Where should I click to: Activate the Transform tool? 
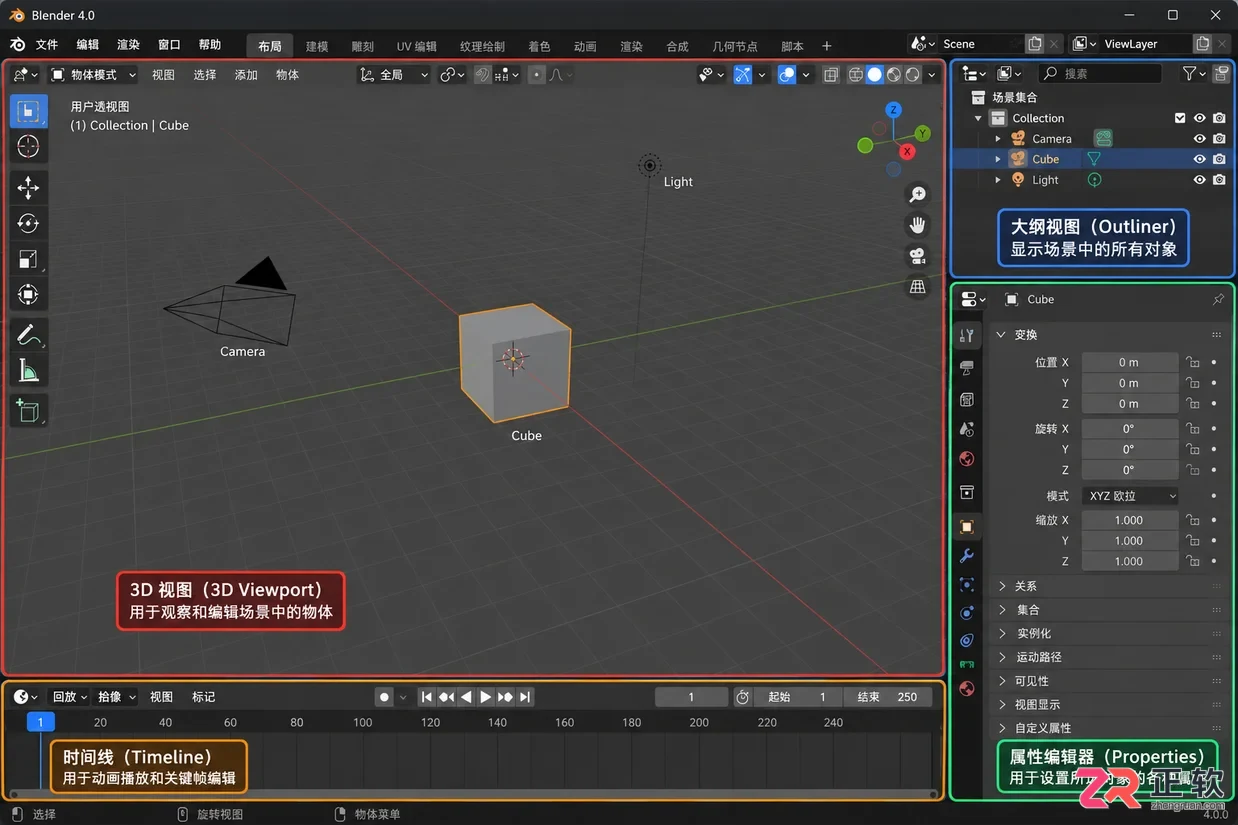pos(28,294)
